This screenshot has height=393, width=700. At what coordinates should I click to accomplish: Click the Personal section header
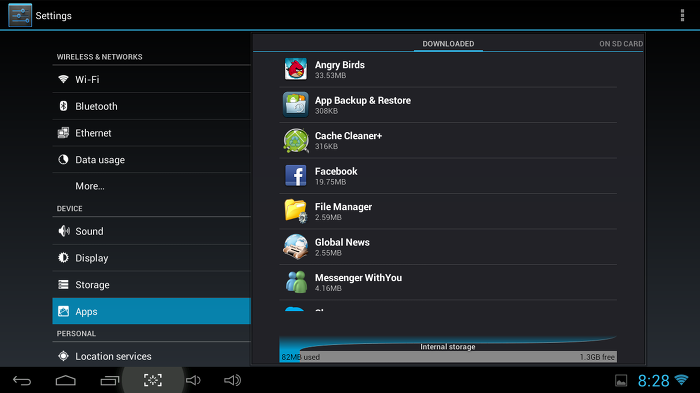pyautogui.click(x=76, y=334)
